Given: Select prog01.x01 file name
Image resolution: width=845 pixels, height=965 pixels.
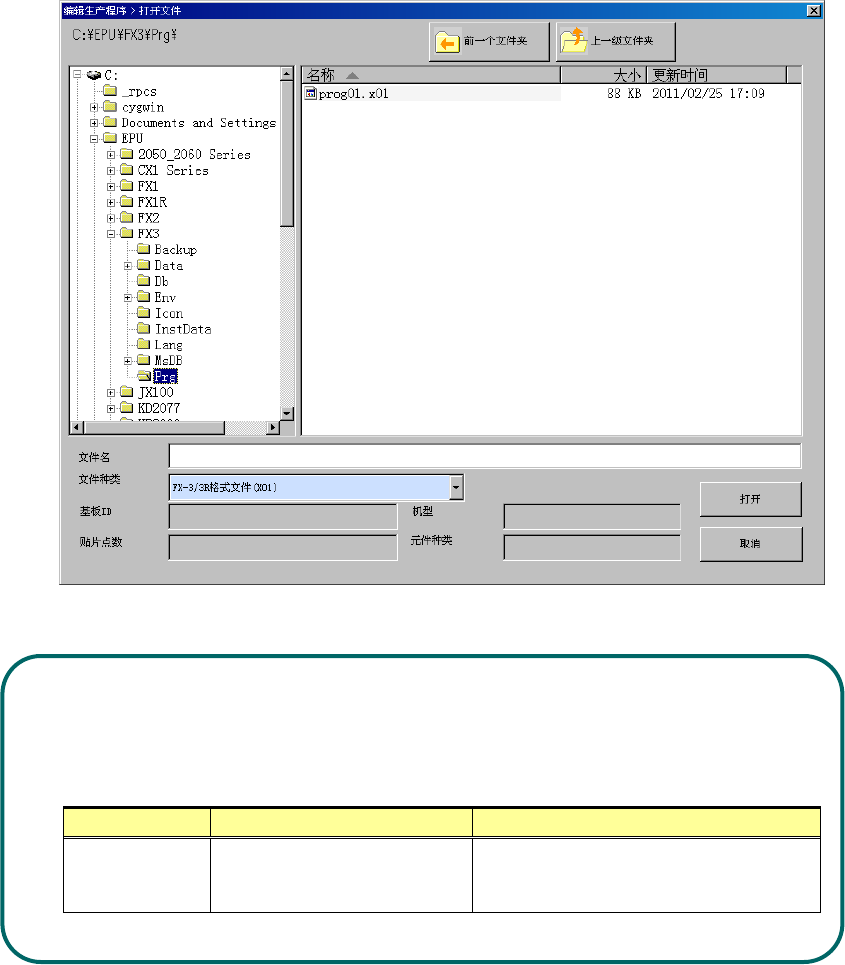Looking at the screenshot, I should [353, 94].
